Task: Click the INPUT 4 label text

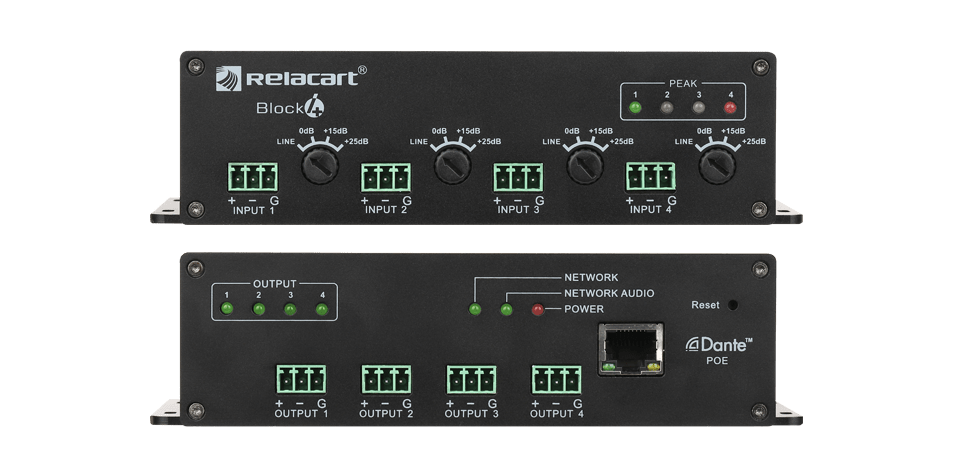Action: pyautogui.click(x=651, y=210)
